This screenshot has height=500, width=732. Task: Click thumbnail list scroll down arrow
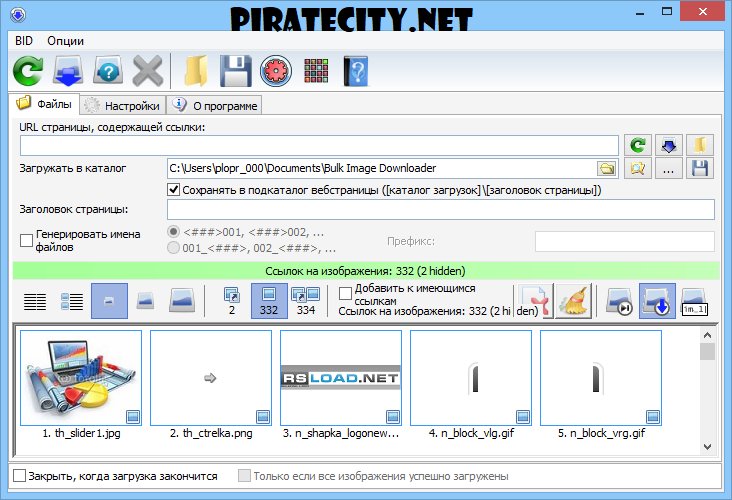(707, 447)
